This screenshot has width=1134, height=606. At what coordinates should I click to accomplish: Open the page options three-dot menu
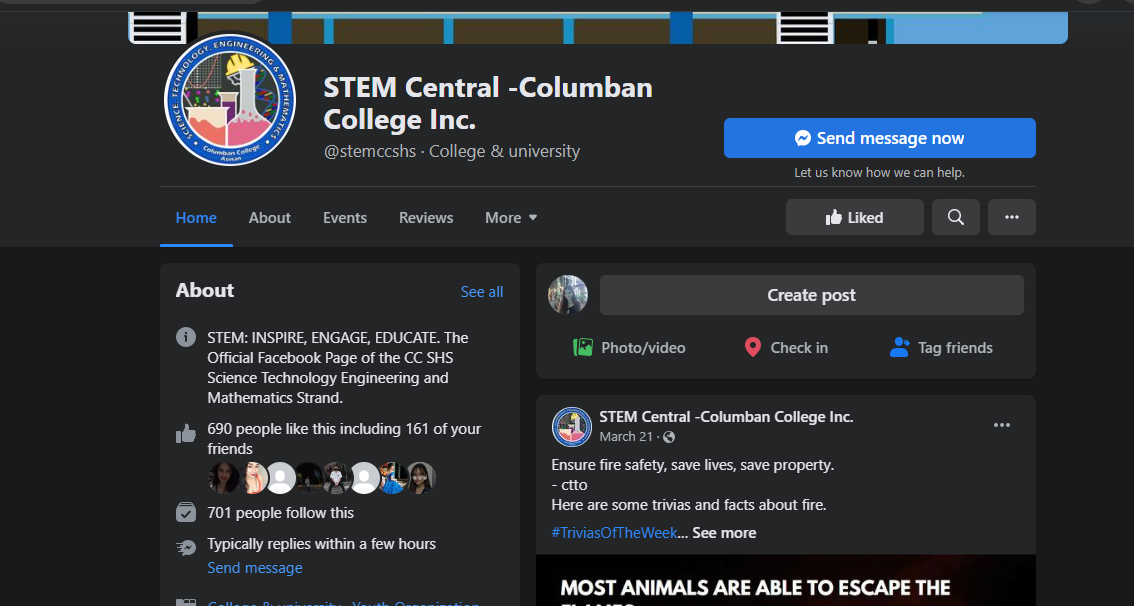pyautogui.click(x=1011, y=217)
